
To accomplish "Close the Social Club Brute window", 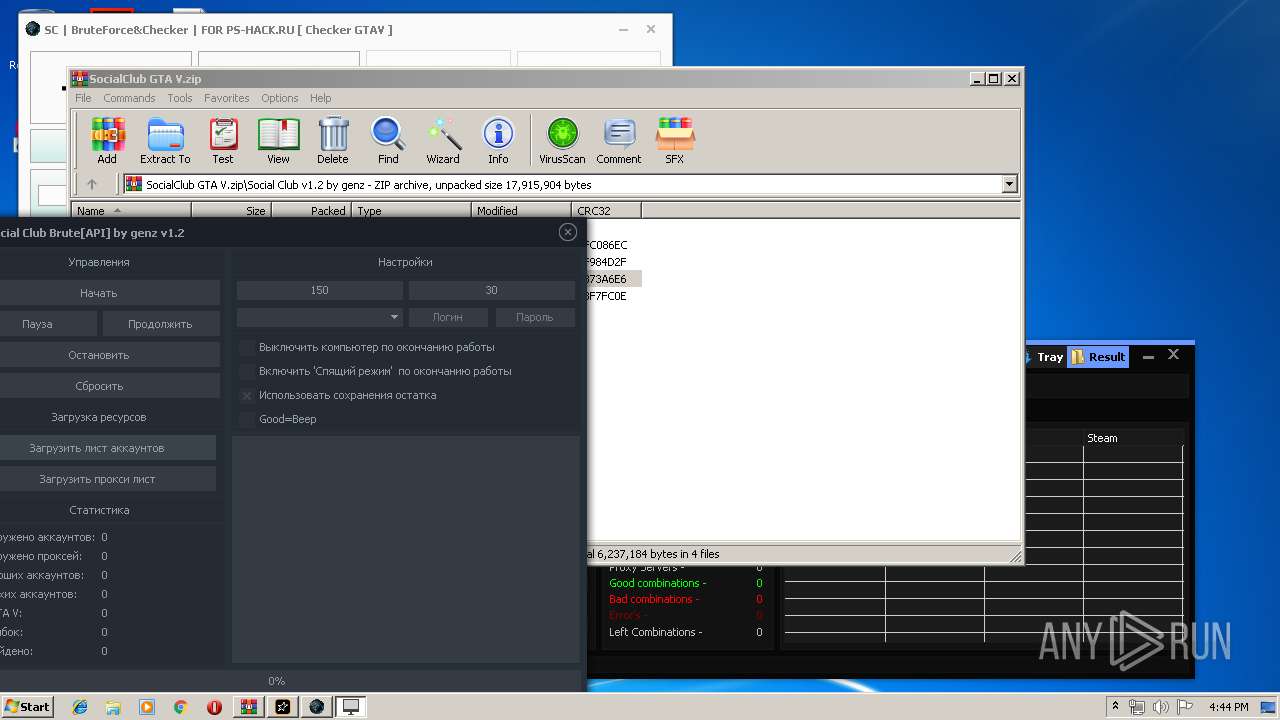I will pyautogui.click(x=568, y=232).
